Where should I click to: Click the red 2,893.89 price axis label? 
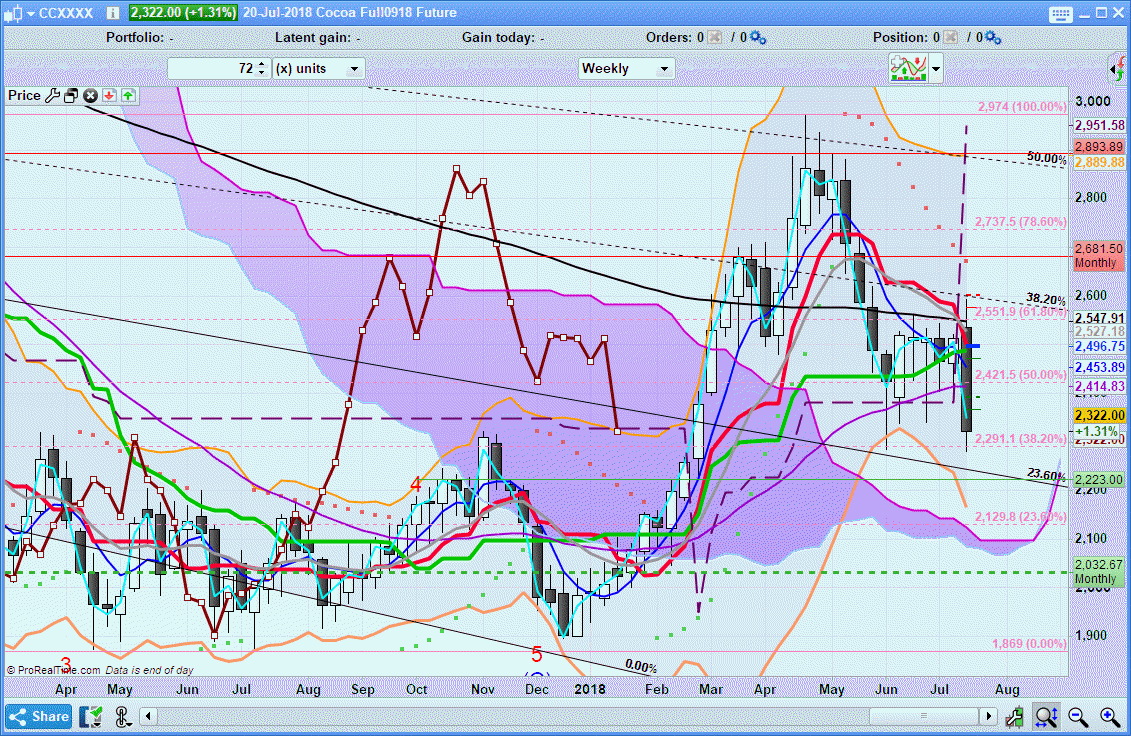[x=1099, y=146]
